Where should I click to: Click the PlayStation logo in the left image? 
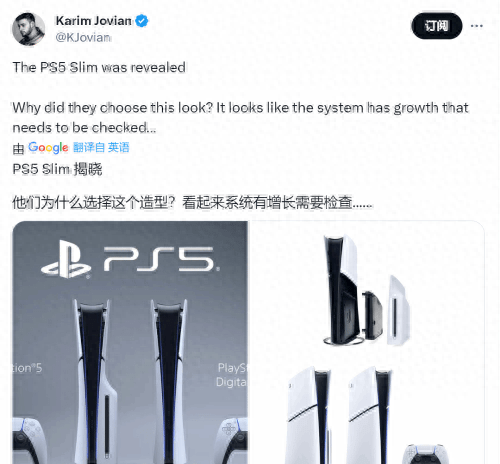tap(66, 259)
